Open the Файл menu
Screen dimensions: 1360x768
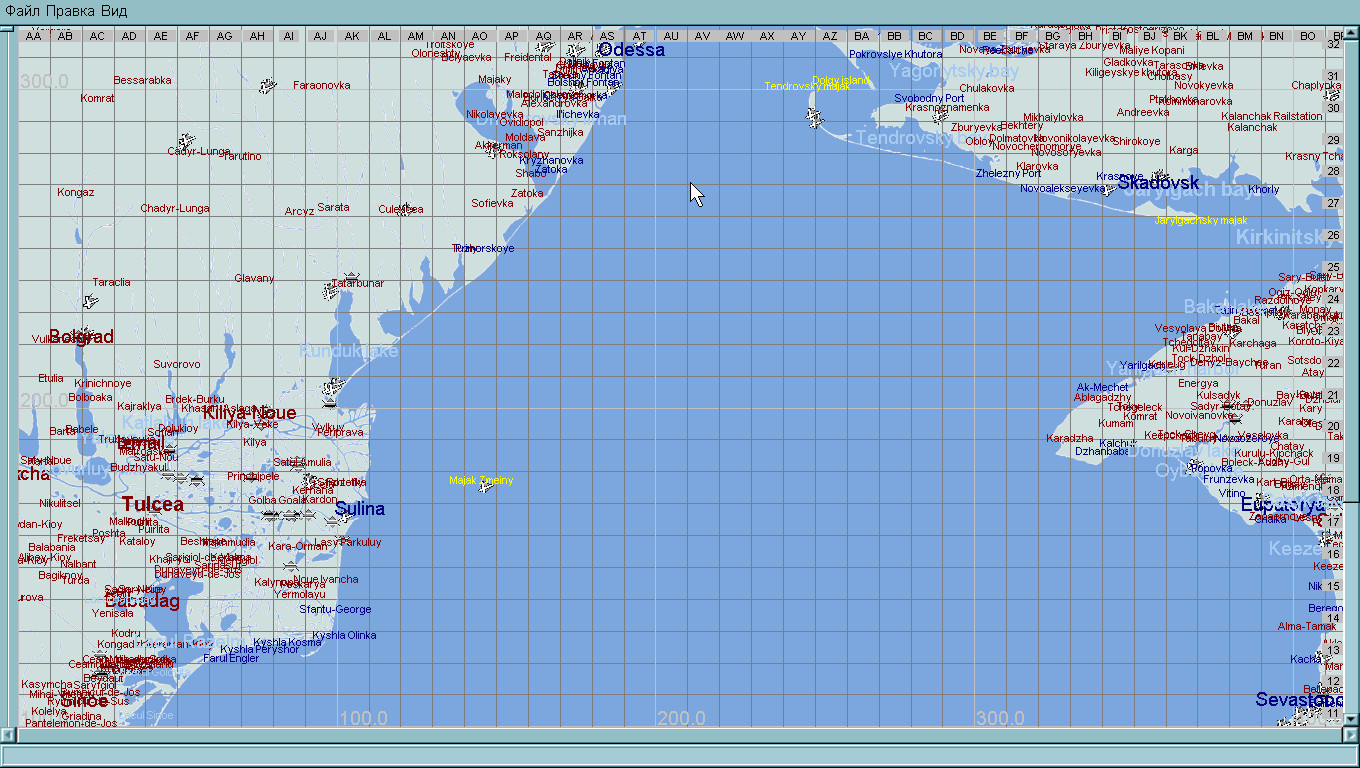tap(23, 11)
